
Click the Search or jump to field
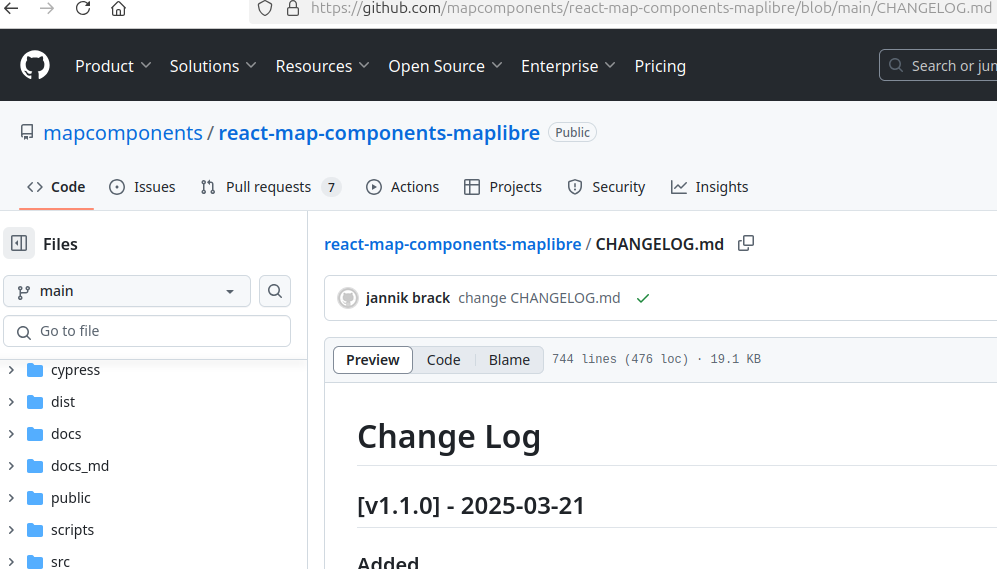pyautogui.click(x=938, y=65)
